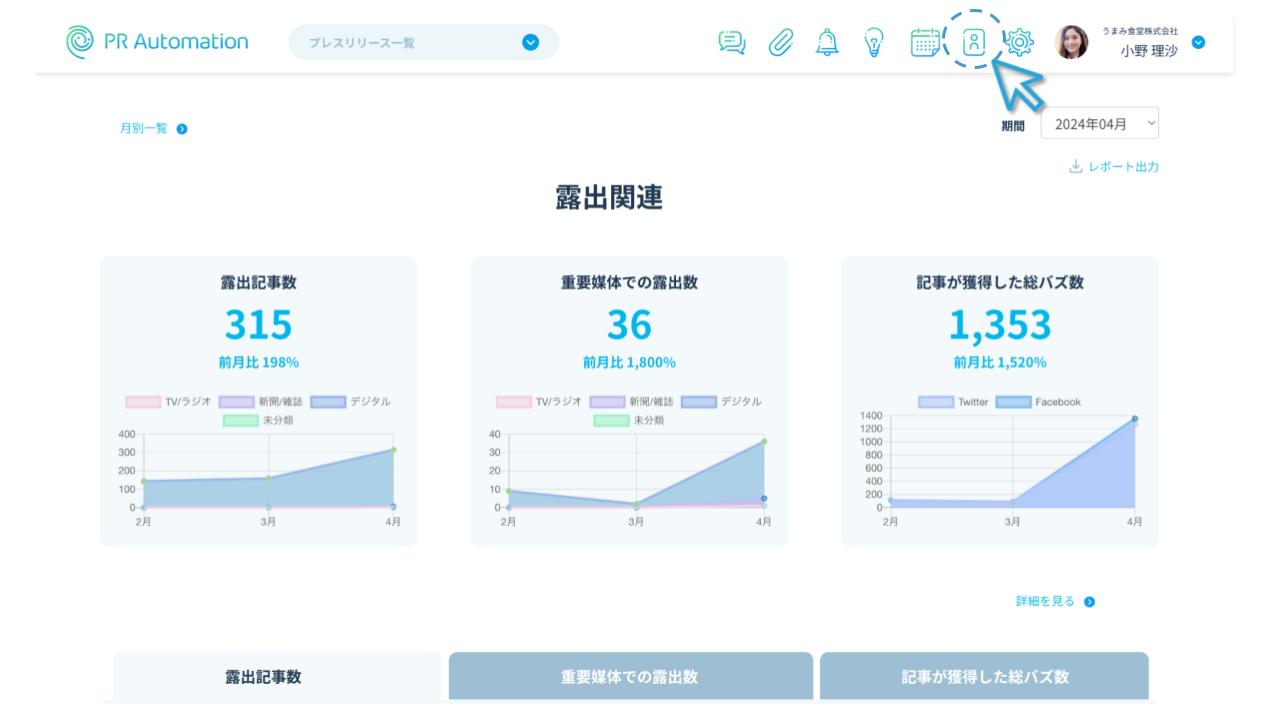Click the PR Automation logo

coord(156,42)
